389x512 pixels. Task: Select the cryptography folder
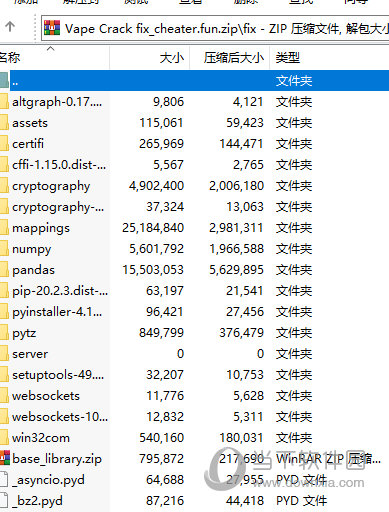pos(51,186)
